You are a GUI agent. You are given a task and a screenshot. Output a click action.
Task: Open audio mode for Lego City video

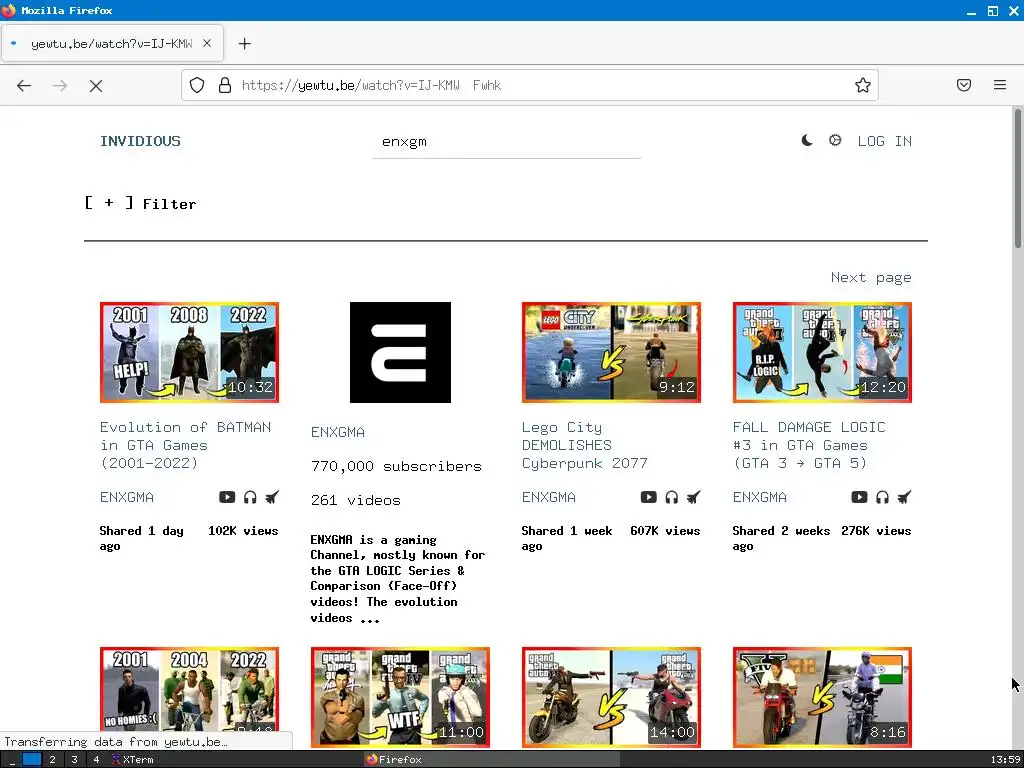(671, 497)
